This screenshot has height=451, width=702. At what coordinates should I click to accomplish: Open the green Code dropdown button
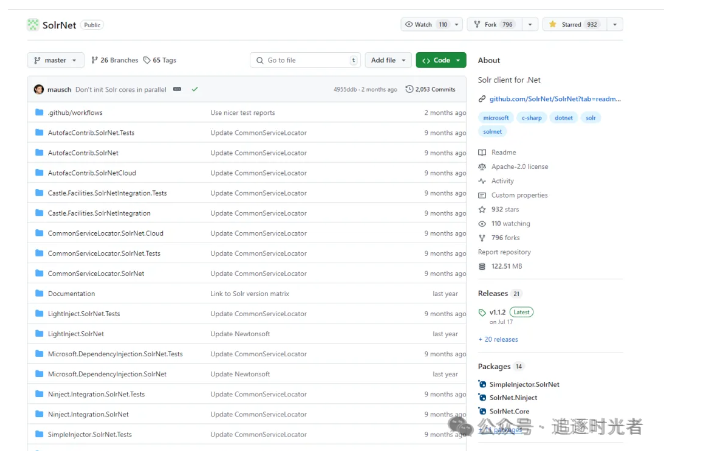[441, 60]
